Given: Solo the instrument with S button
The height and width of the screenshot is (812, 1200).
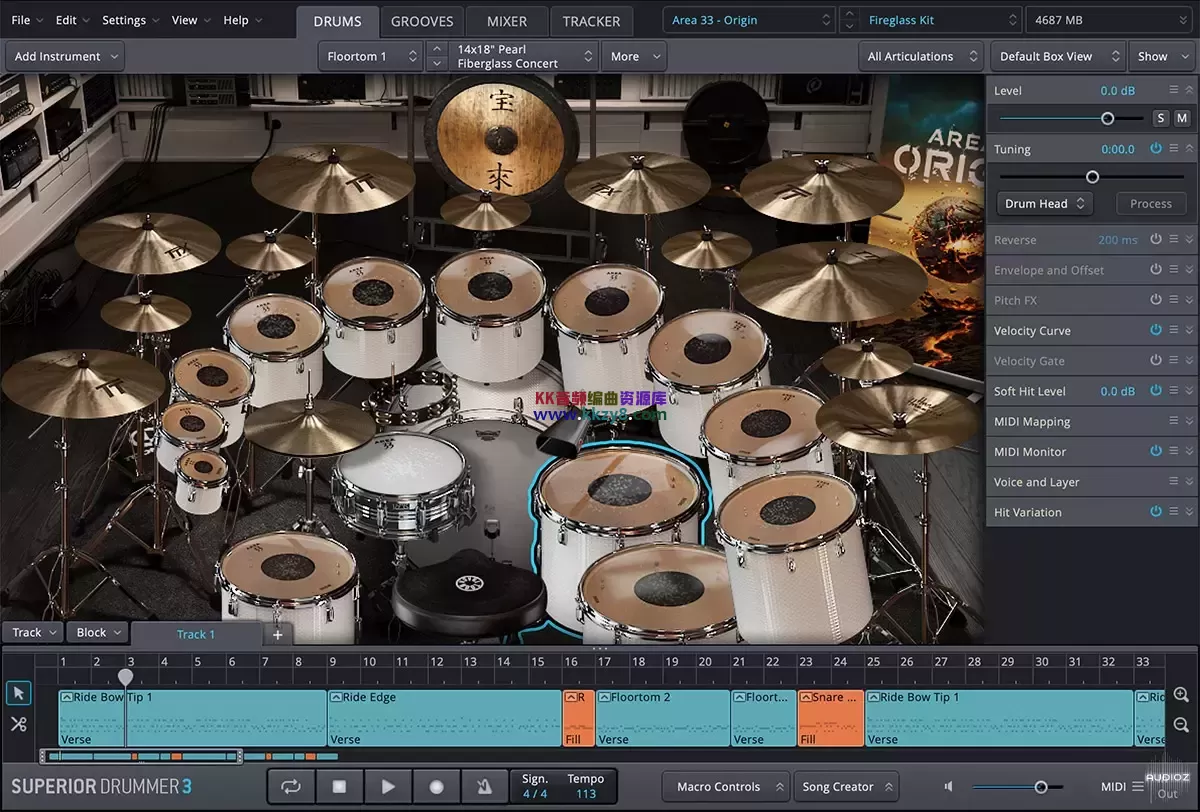Looking at the screenshot, I should tap(1161, 118).
